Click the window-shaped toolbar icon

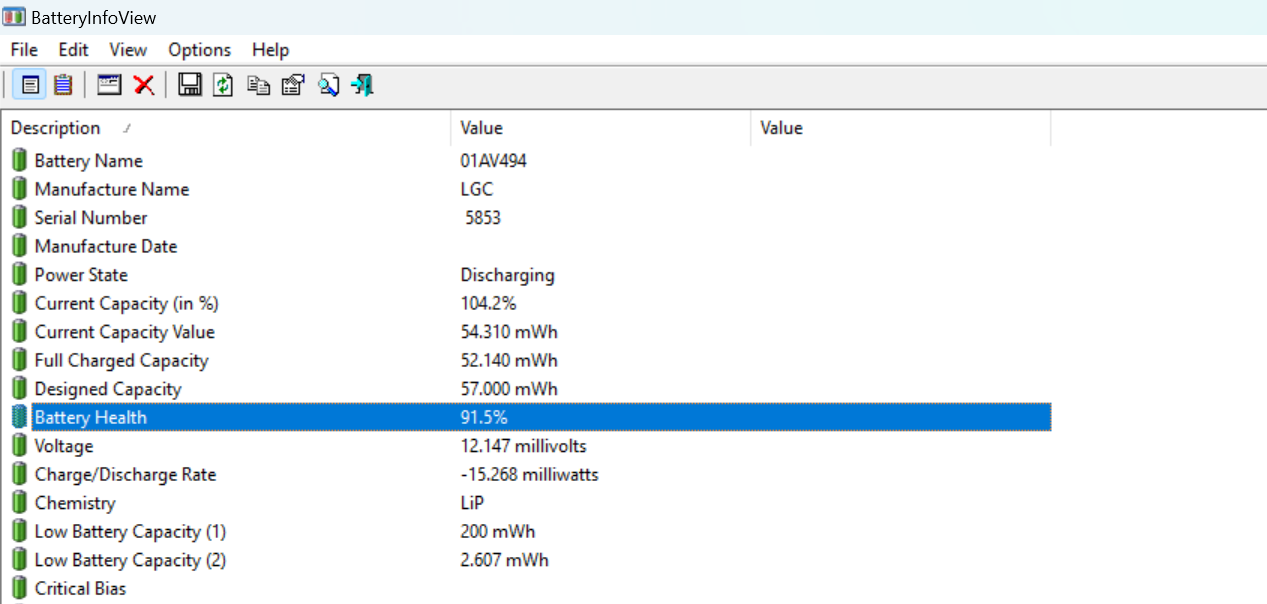click(x=109, y=85)
